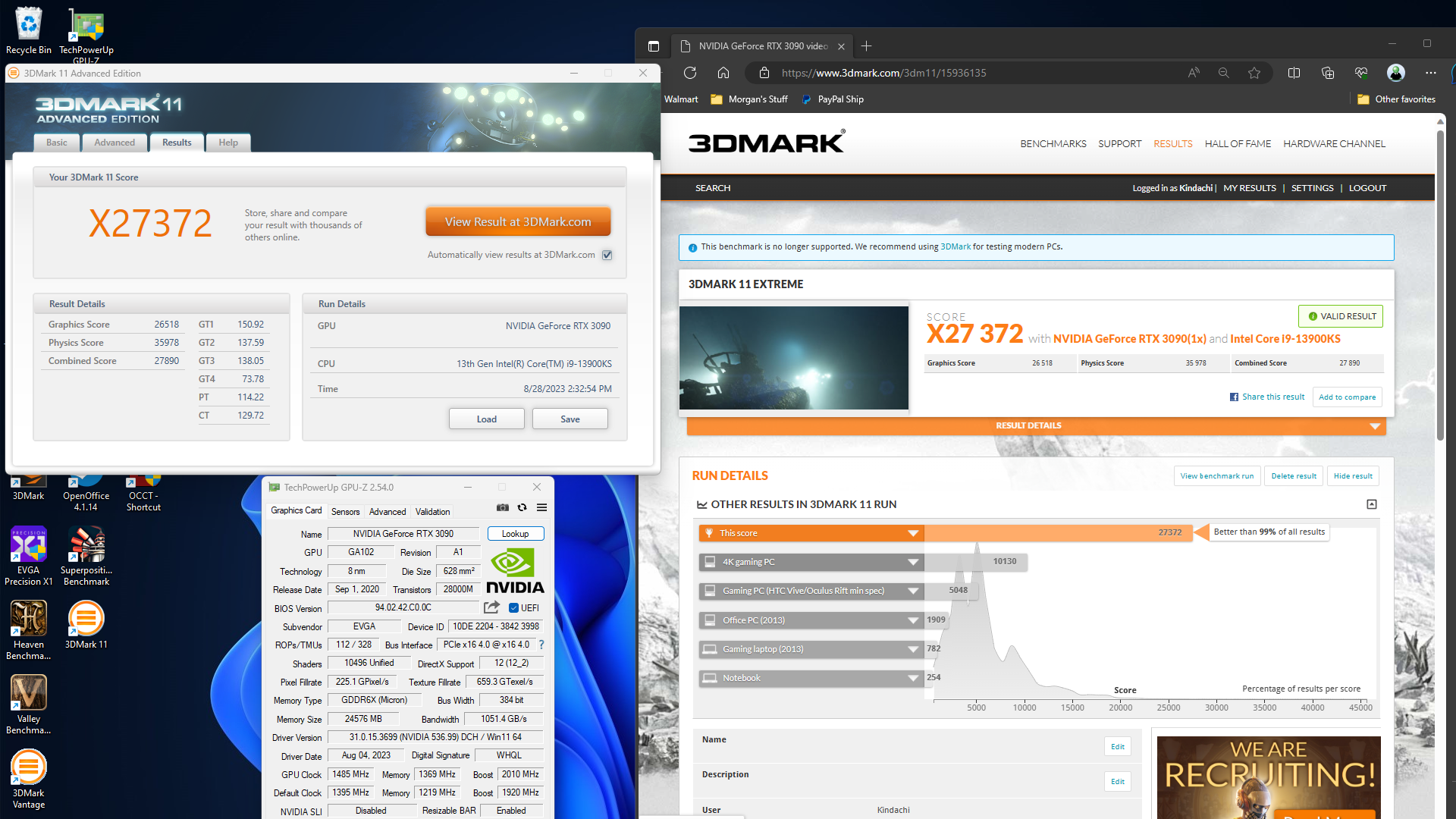
Task: Click Delete result button
Action: pyautogui.click(x=1294, y=475)
